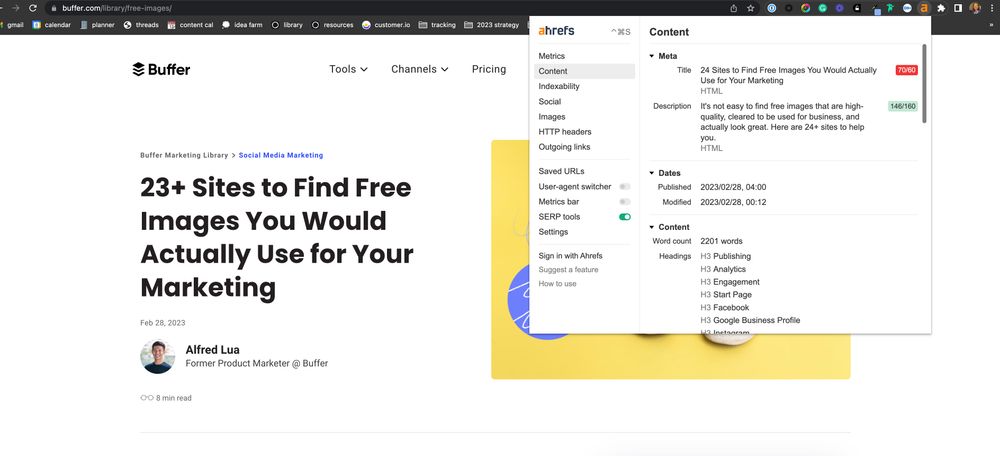Click the Ahrefs logo in the popup
Viewport: 1000px width, 456px height.
click(x=556, y=31)
